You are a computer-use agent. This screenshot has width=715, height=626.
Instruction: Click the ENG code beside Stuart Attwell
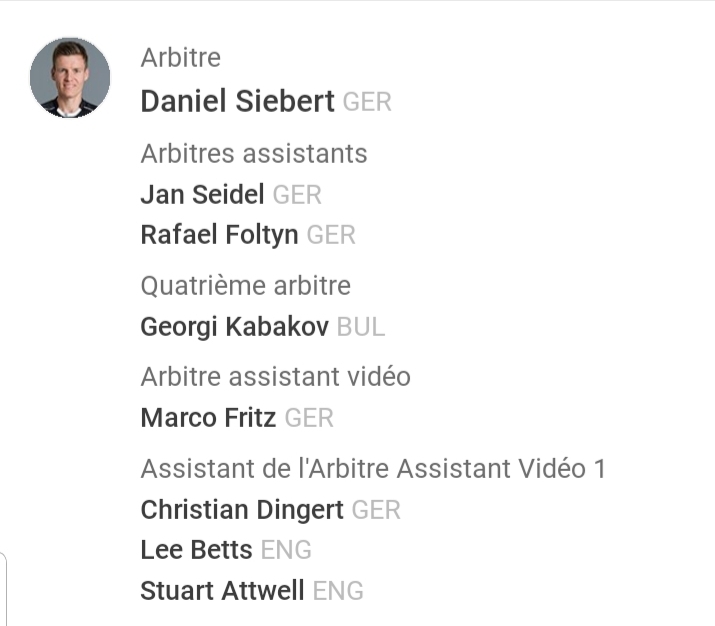coord(338,592)
